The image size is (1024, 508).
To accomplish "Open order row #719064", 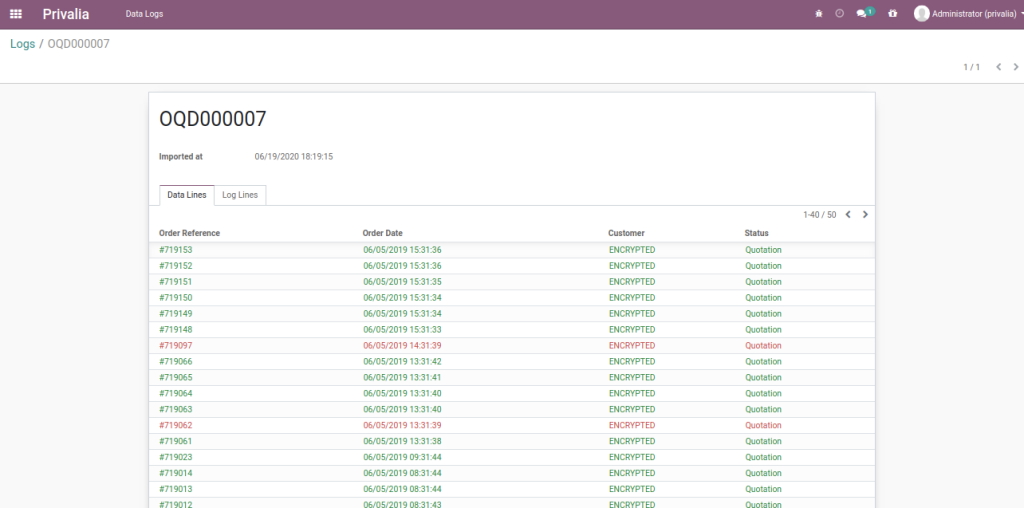I will (512, 394).
